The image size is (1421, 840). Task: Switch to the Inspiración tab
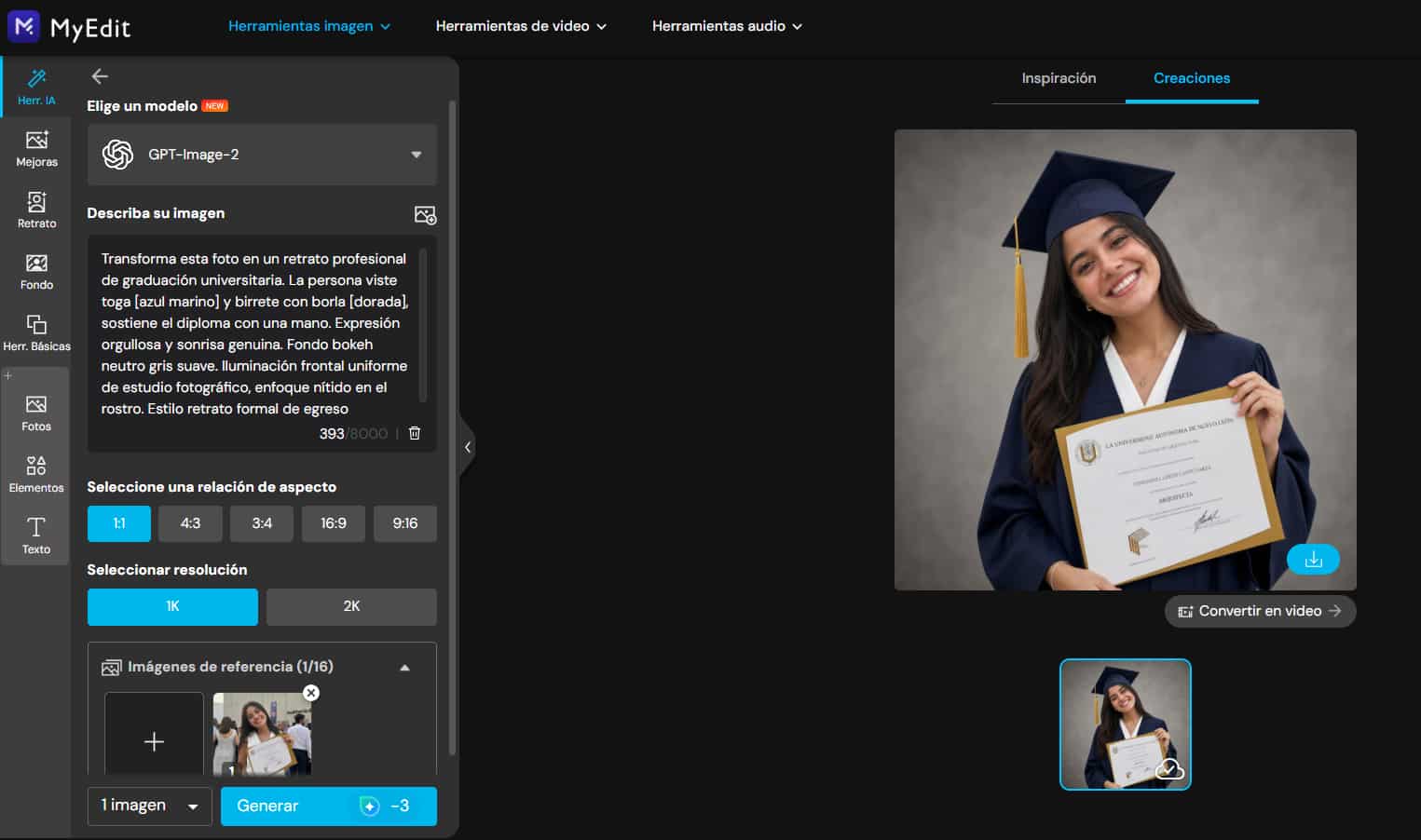coord(1059,78)
